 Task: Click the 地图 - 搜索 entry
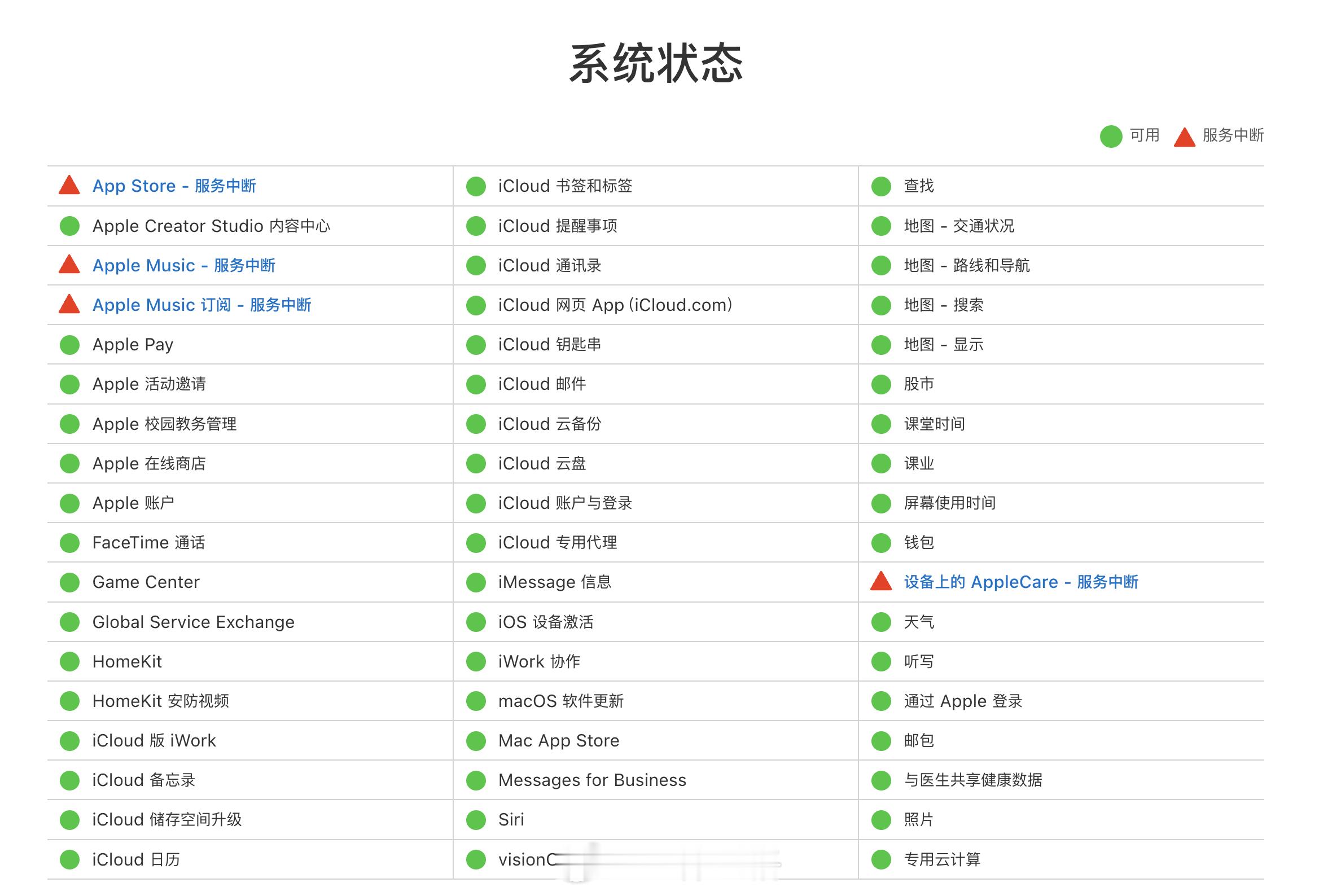coord(944,305)
